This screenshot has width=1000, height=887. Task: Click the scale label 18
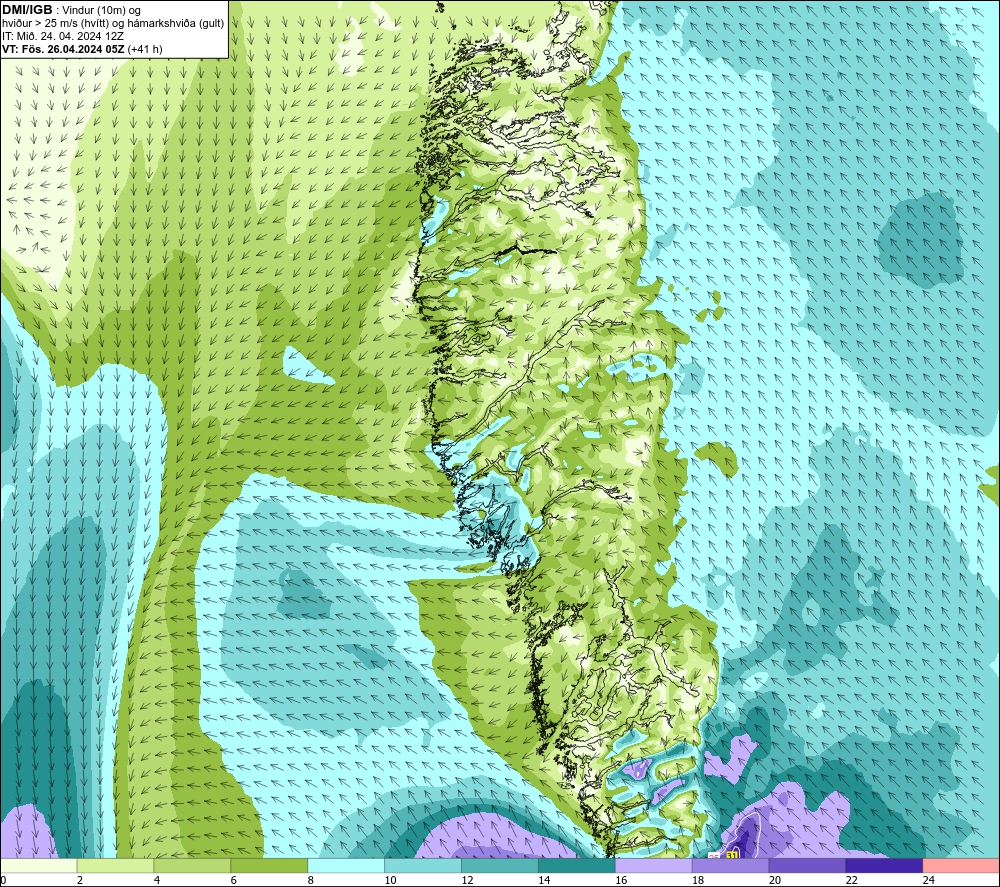[x=698, y=880]
